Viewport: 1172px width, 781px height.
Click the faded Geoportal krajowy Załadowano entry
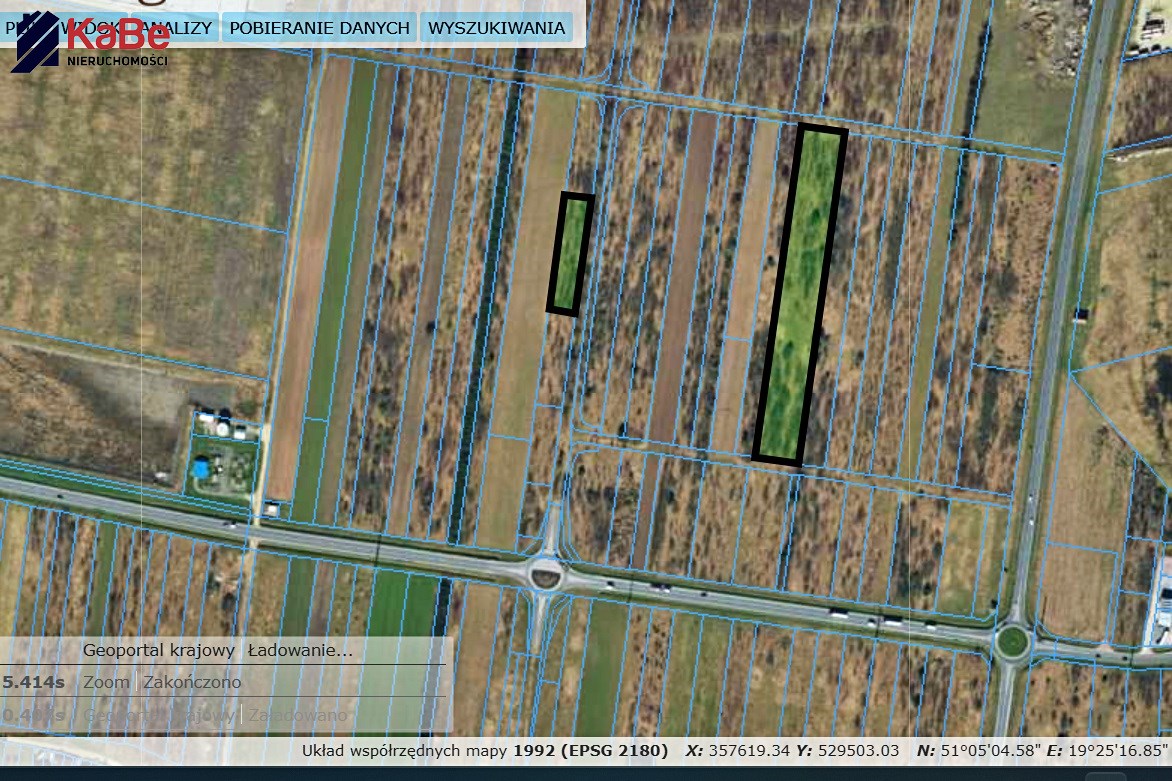coord(216,715)
